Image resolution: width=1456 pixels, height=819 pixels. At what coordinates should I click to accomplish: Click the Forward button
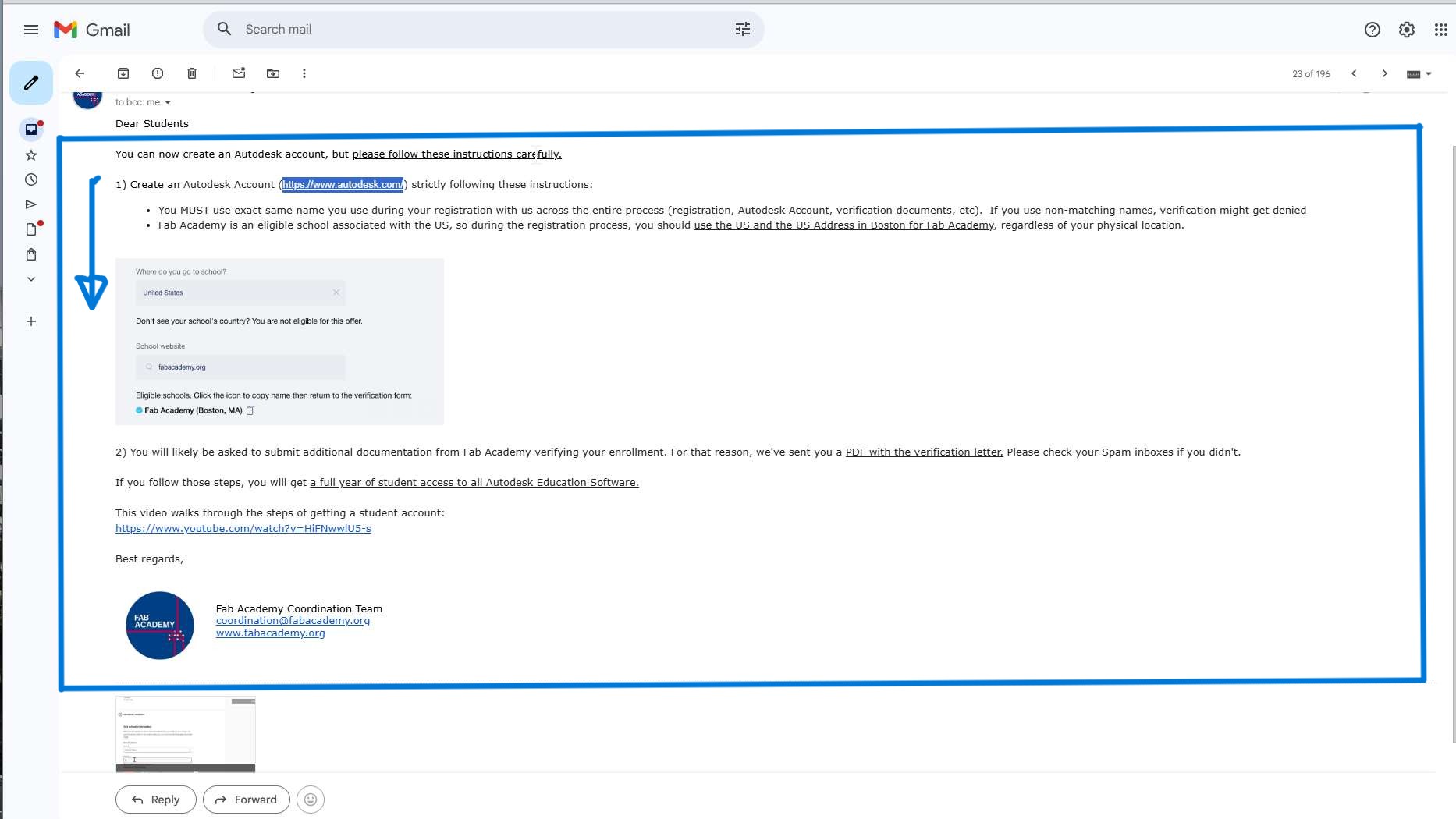click(x=247, y=799)
